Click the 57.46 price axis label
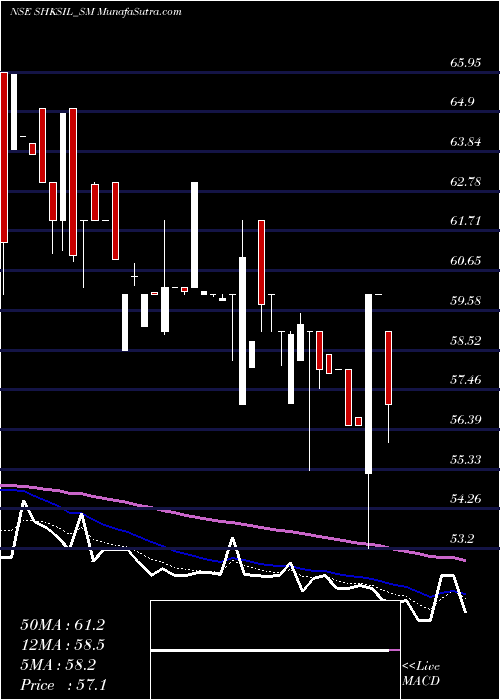The width and height of the screenshot is (500, 700). point(466,380)
